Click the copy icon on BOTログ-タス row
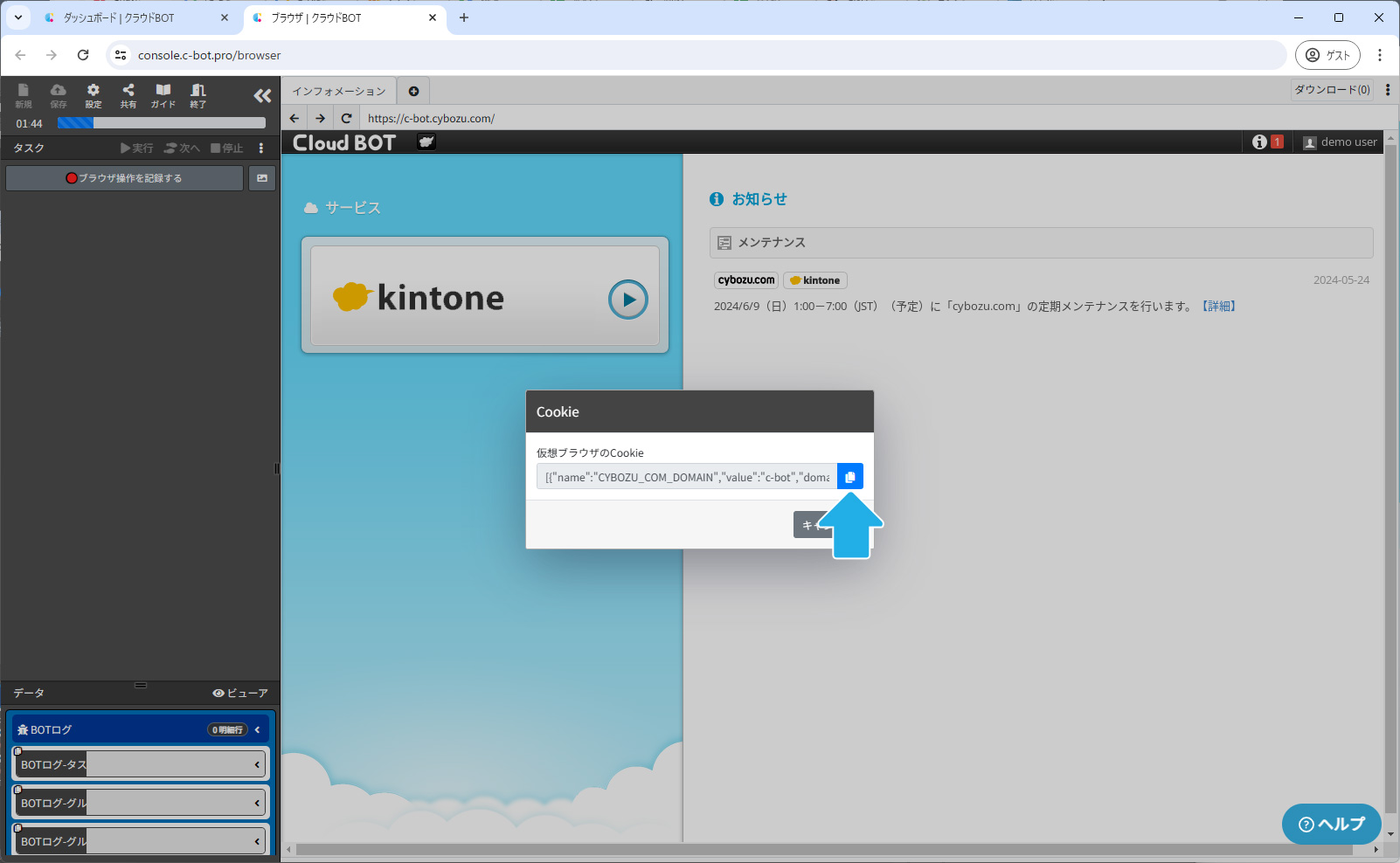Image resolution: width=1400 pixels, height=863 pixels. click(x=17, y=751)
